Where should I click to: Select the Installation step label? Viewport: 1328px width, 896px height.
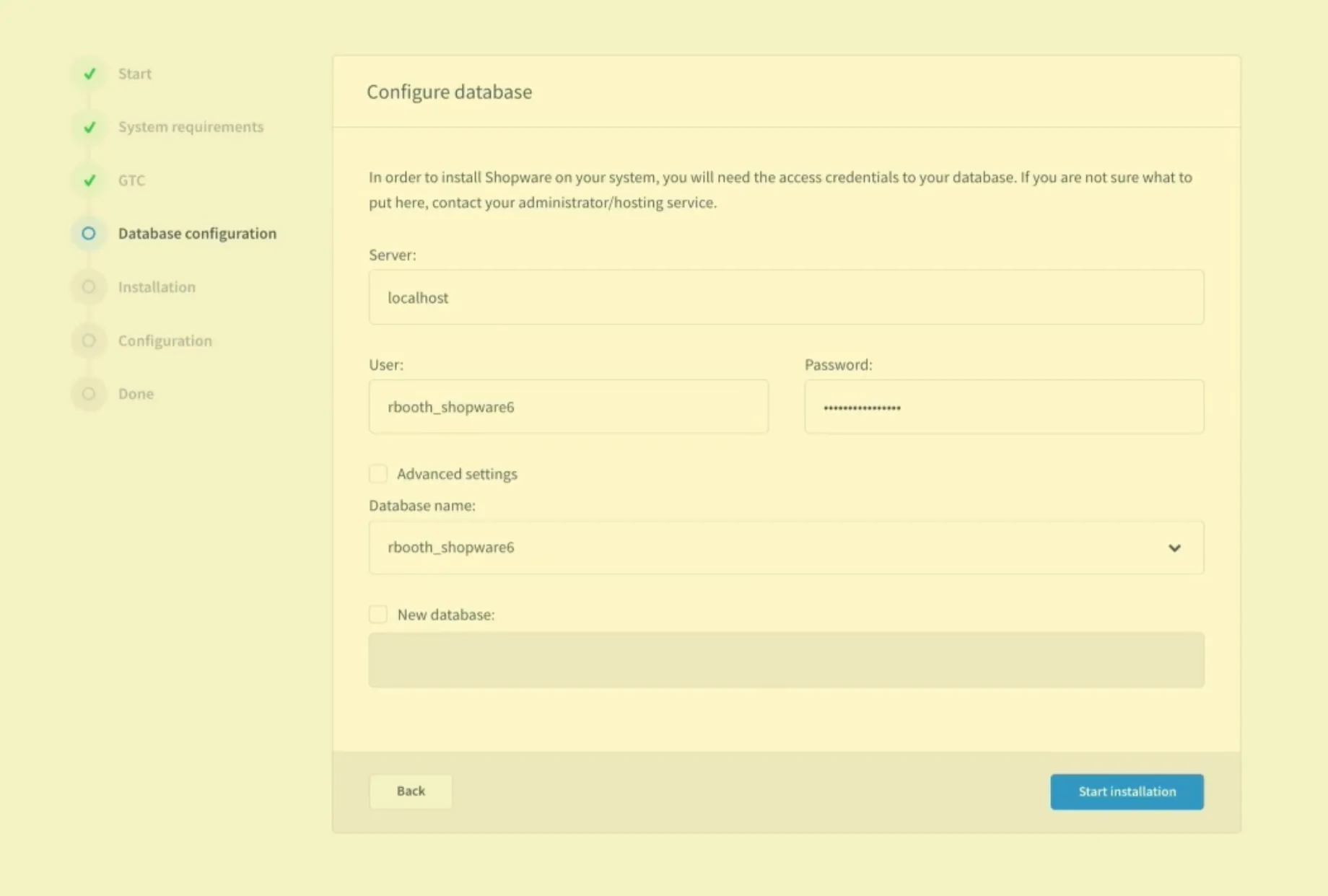click(x=157, y=287)
